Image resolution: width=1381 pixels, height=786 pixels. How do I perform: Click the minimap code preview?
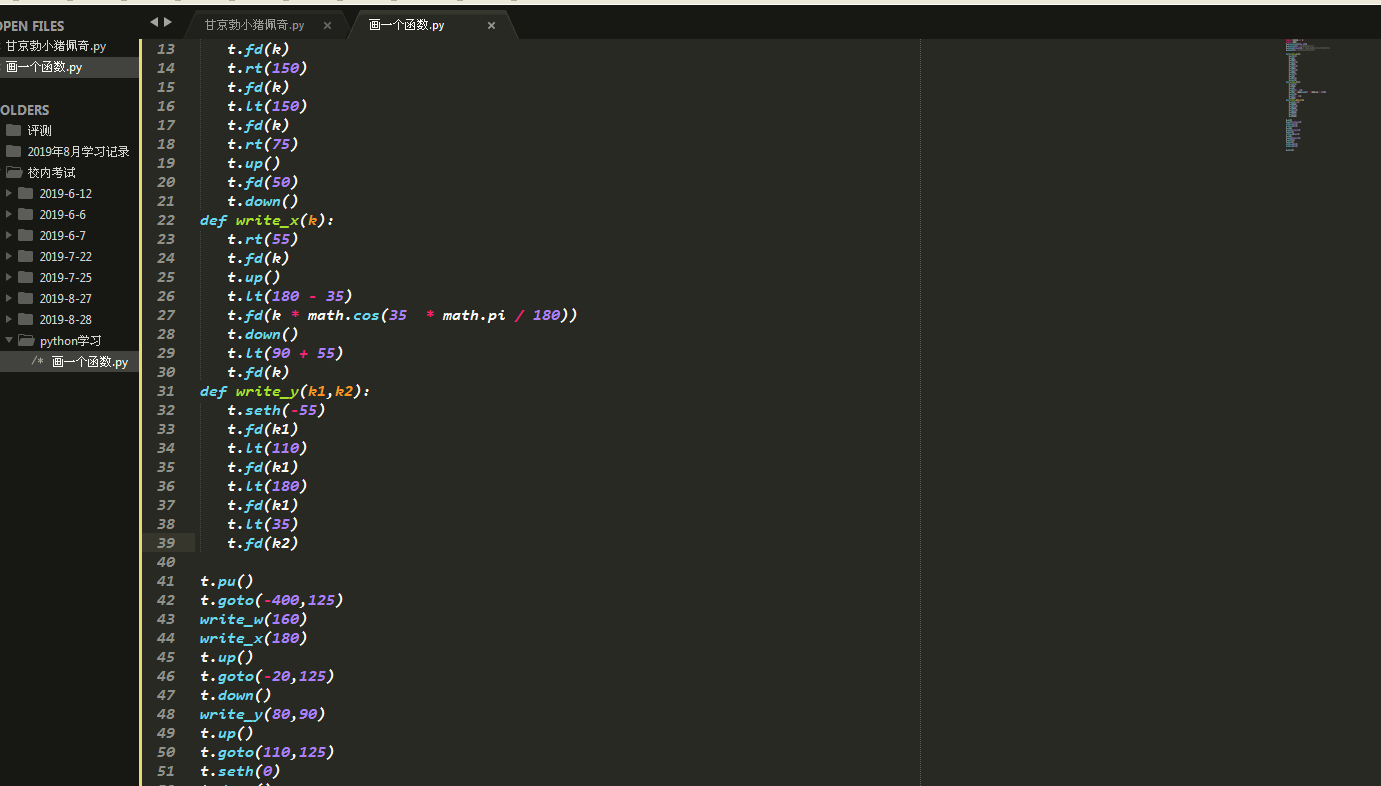(1306, 95)
